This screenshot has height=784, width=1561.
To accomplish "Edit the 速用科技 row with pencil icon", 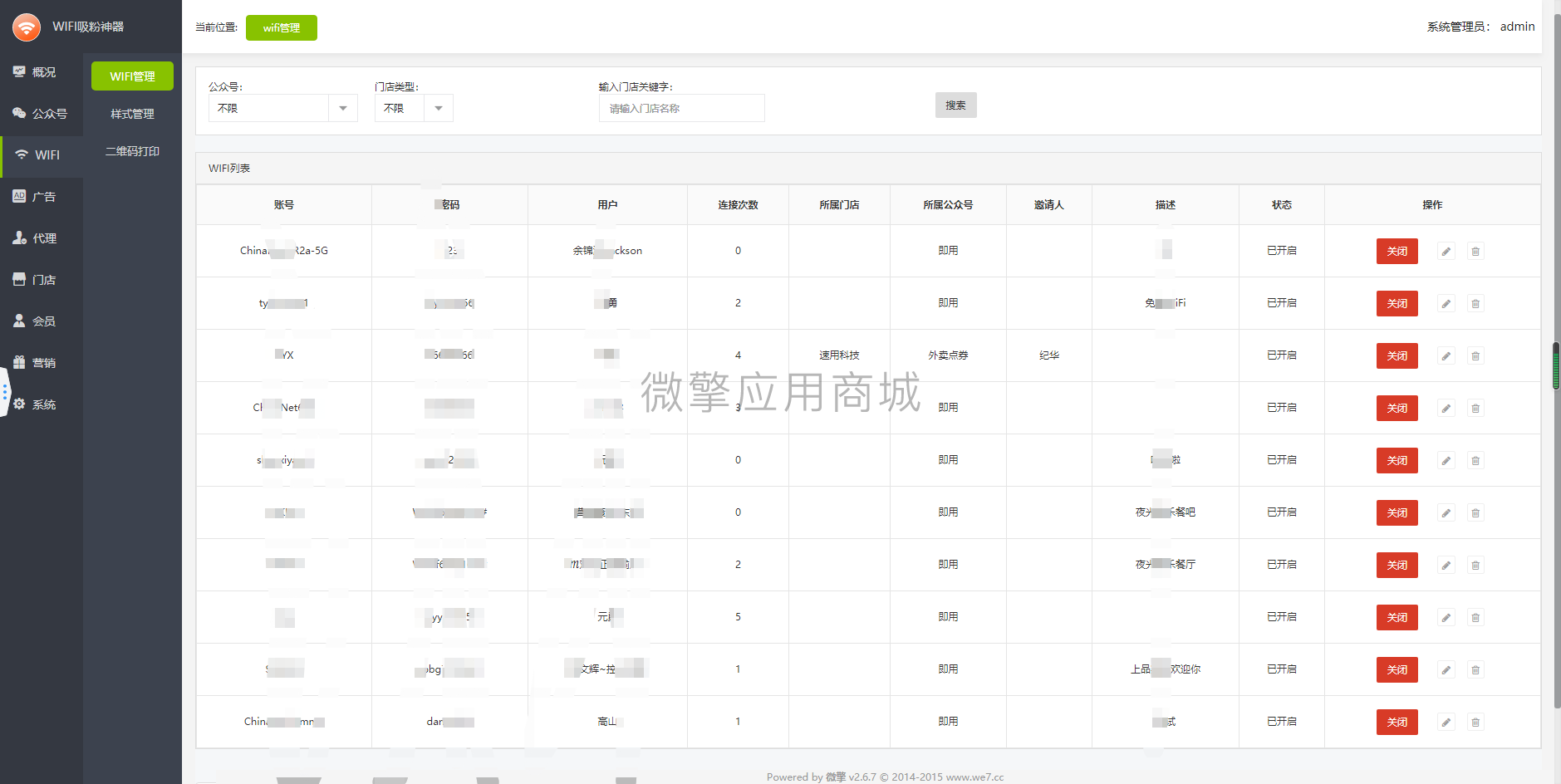I will 1446,355.
